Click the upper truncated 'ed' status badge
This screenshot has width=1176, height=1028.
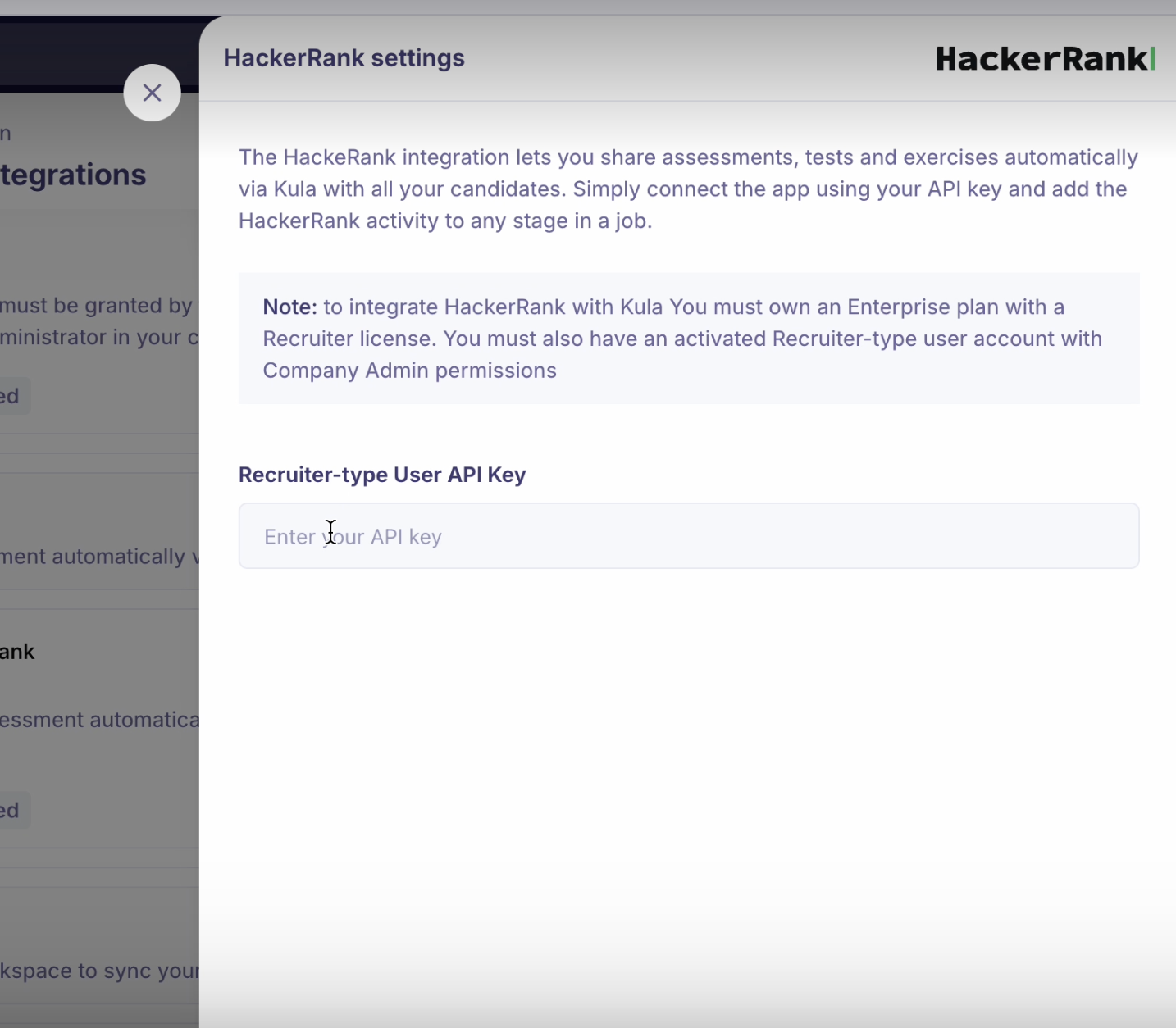coord(11,396)
